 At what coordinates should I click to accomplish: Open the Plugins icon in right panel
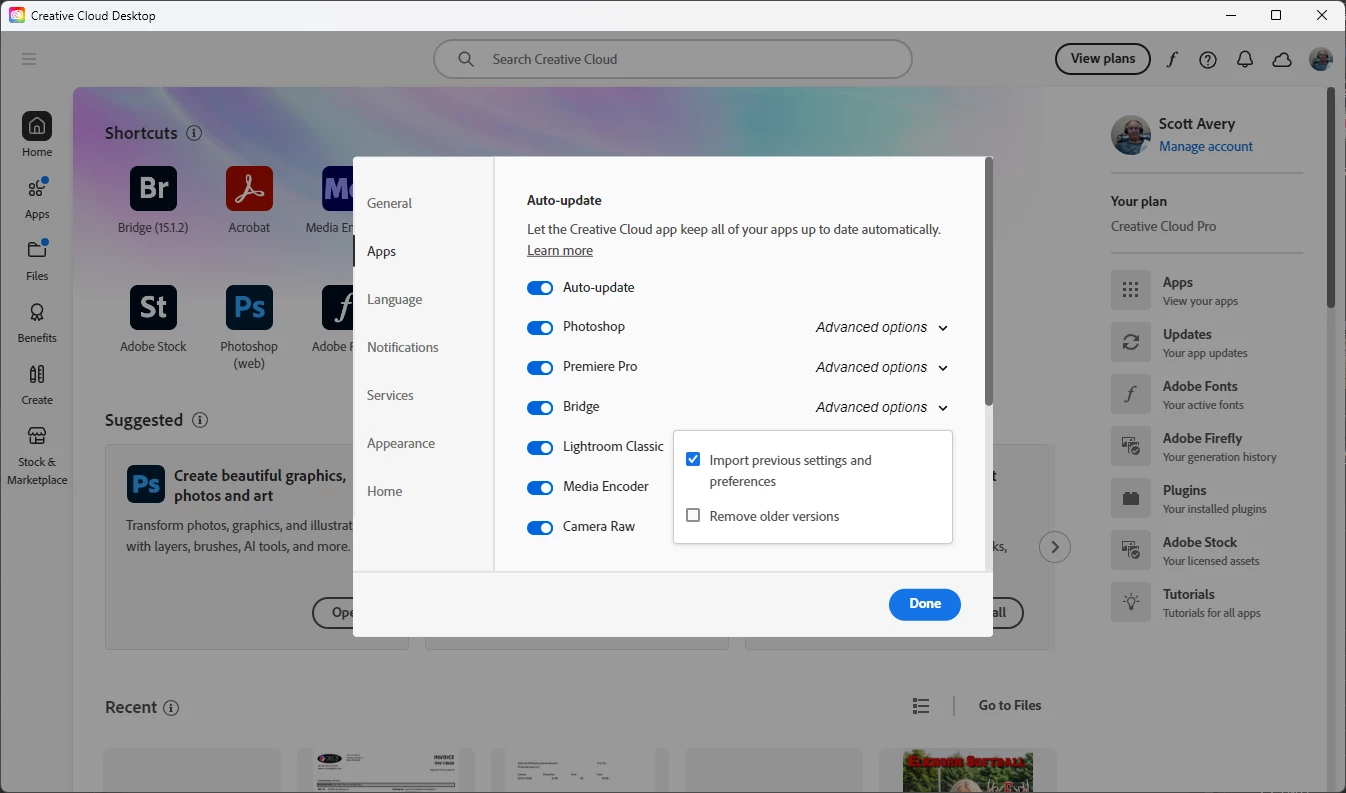(1131, 498)
